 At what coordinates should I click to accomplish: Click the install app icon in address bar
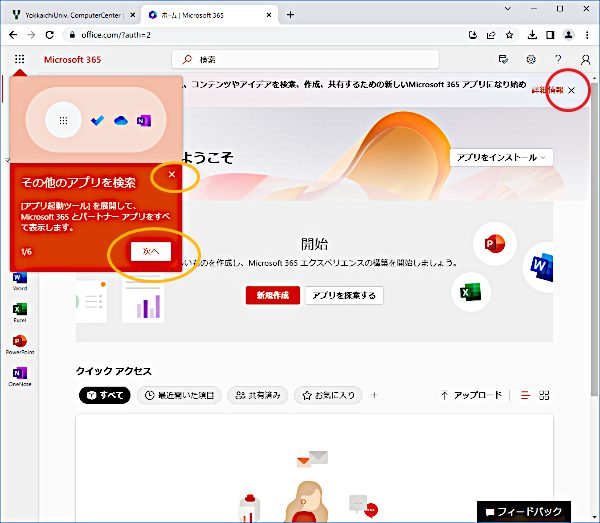point(473,35)
